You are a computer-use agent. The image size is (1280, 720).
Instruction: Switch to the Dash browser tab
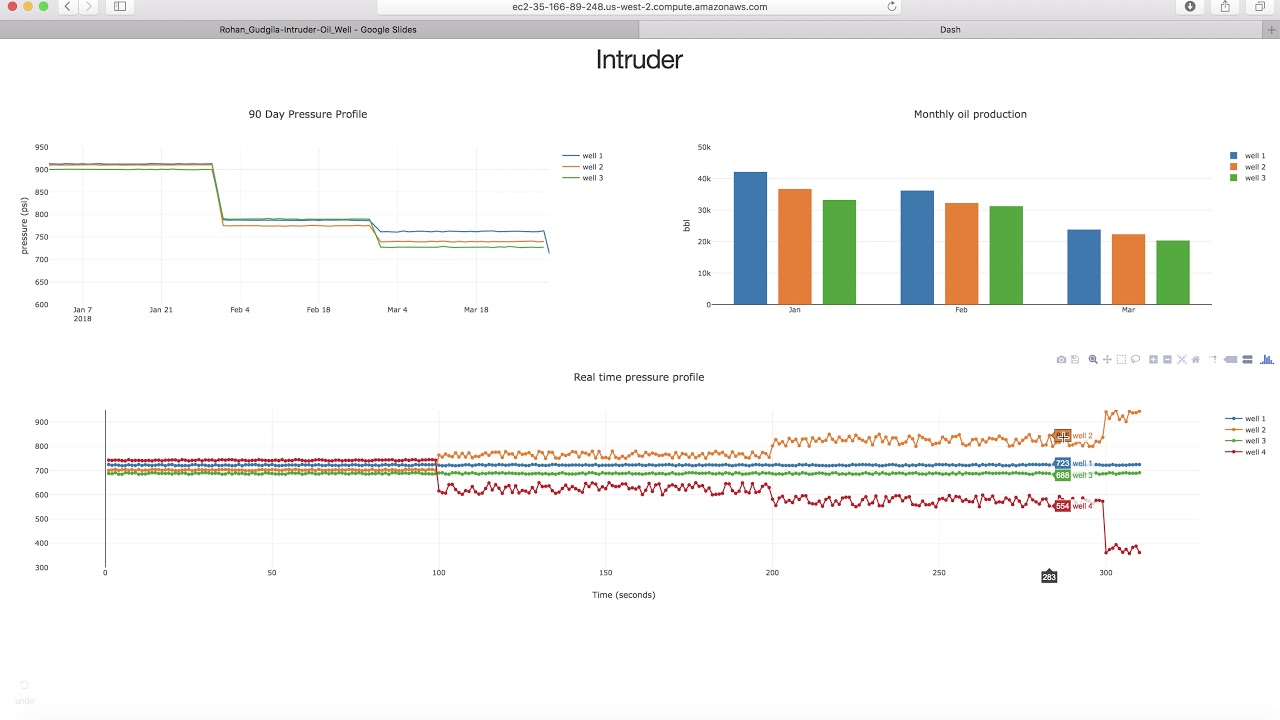tap(950, 30)
